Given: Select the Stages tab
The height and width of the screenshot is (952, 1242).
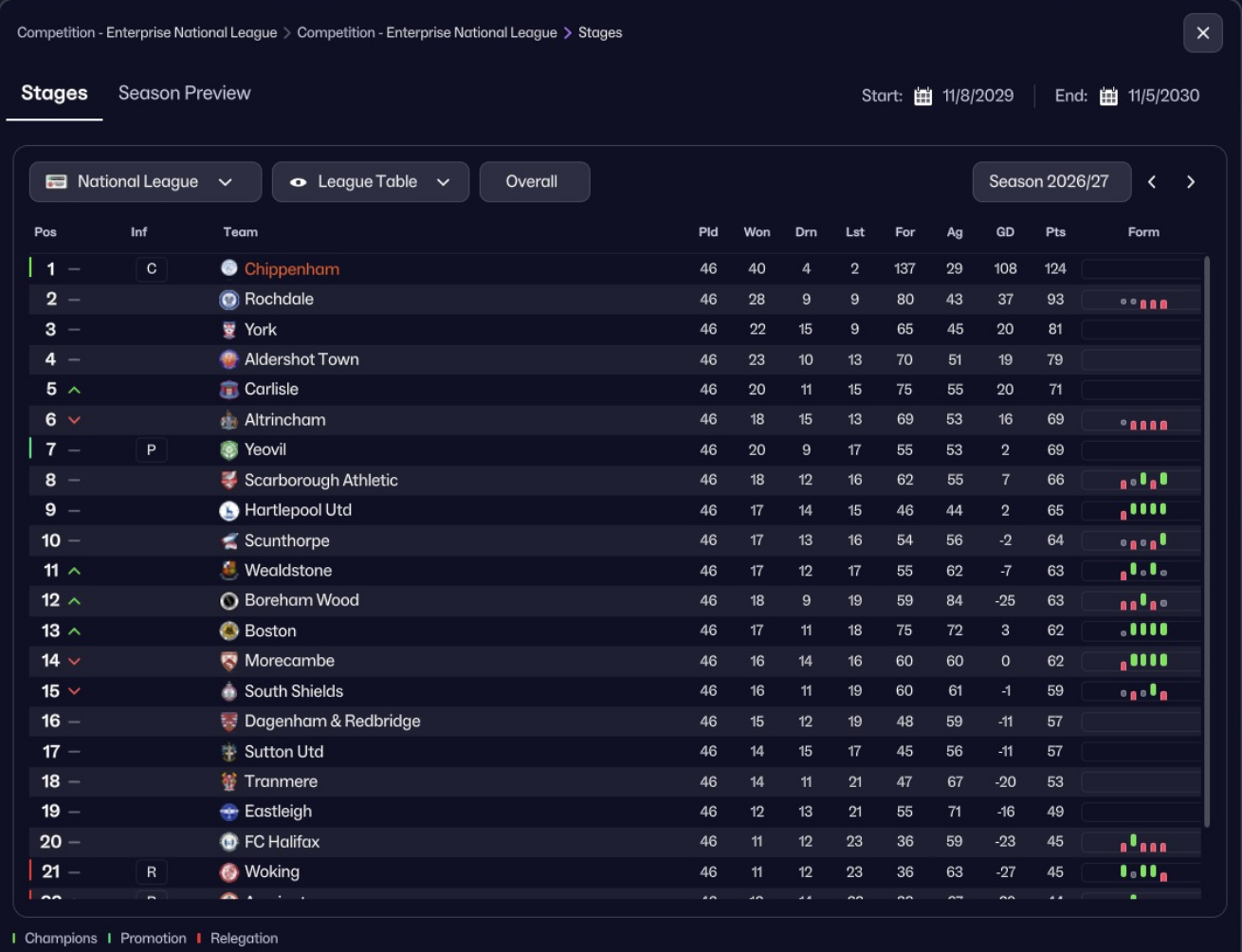Looking at the screenshot, I should coord(54,93).
